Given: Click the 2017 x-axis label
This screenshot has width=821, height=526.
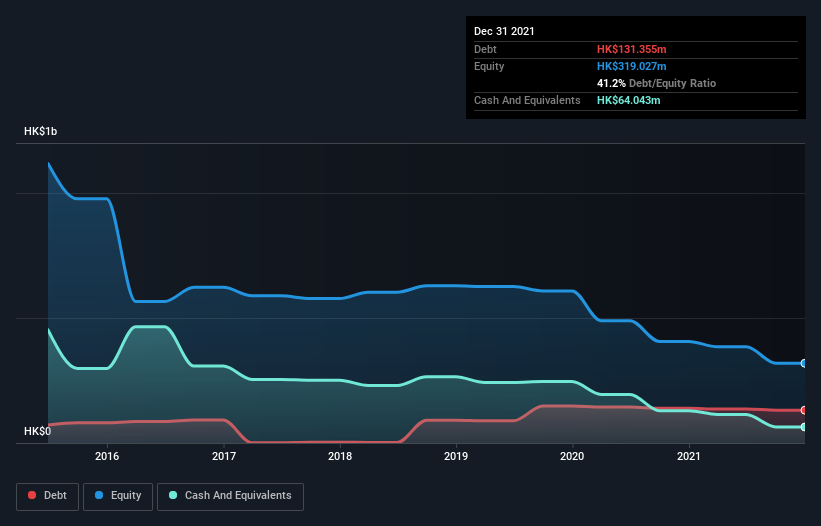Looking at the screenshot, I should (224, 456).
